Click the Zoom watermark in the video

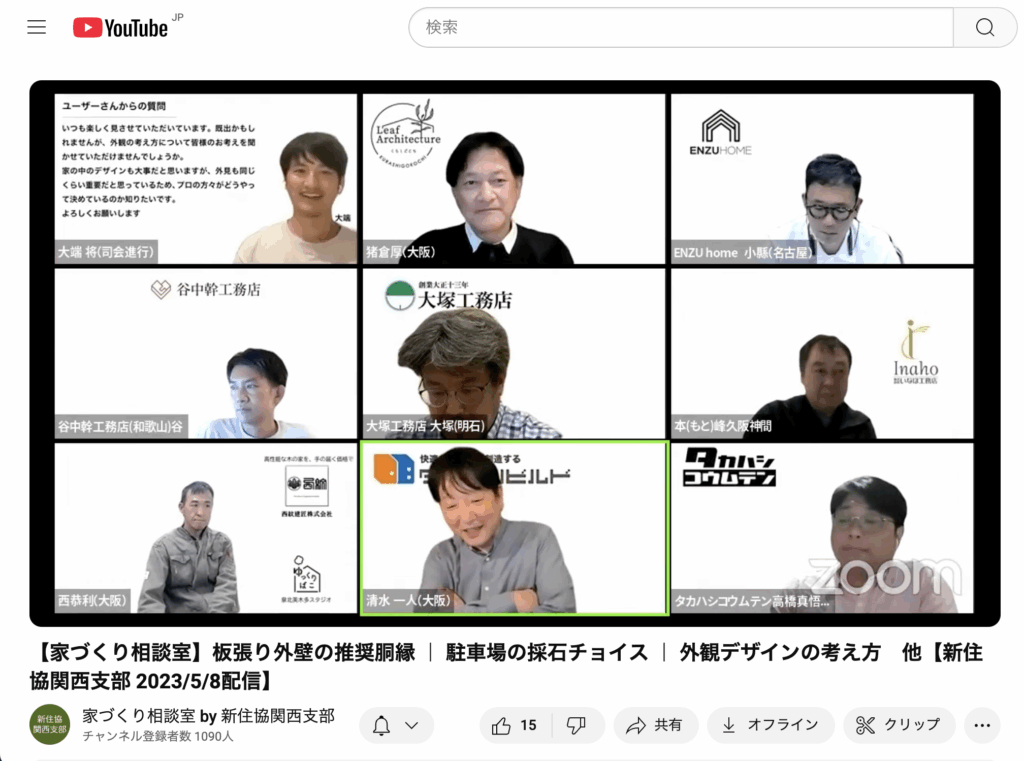(884, 578)
